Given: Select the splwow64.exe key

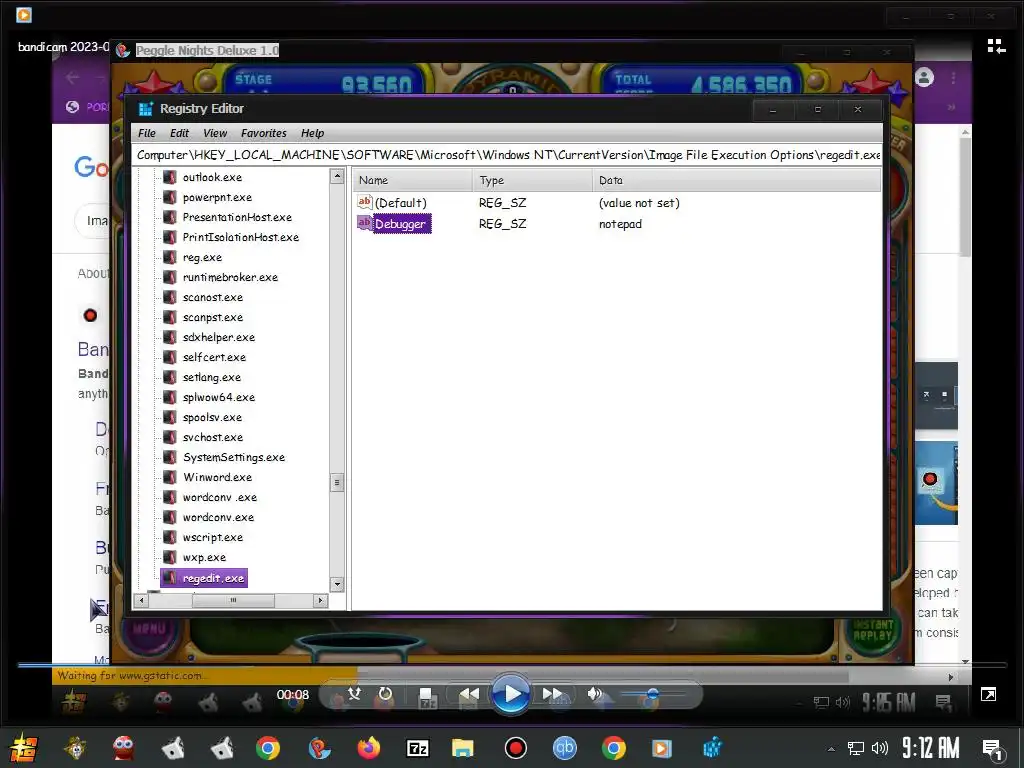Looking at the screenshot, I should pyautogui.click(x=218, y=397).
